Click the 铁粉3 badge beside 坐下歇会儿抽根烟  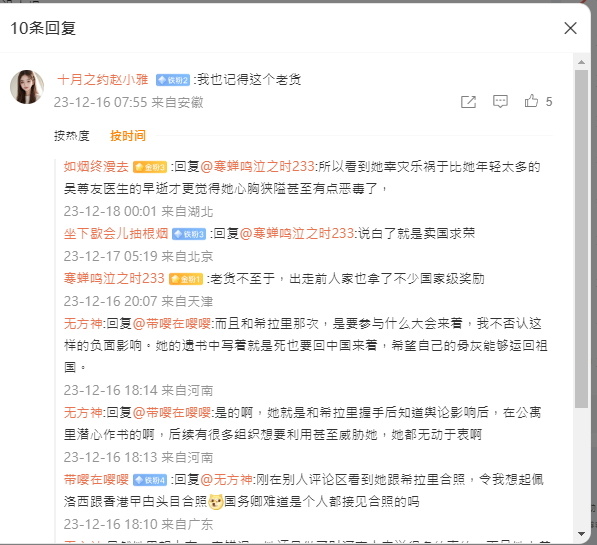click(x=189, y=234)
